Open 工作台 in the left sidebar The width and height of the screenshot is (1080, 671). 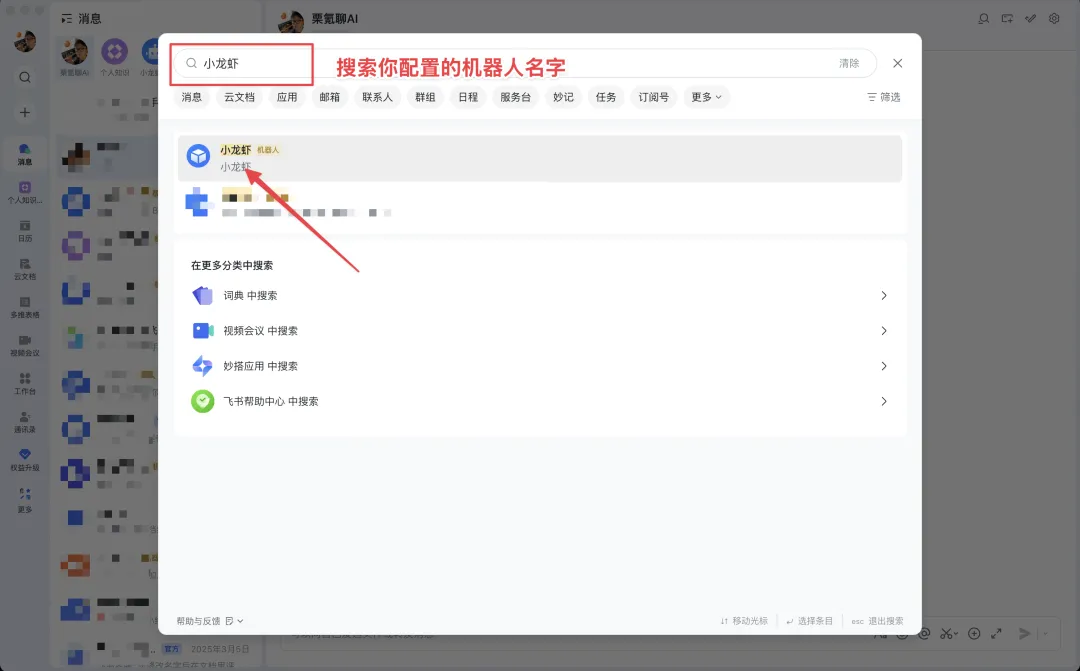point(25,384)
